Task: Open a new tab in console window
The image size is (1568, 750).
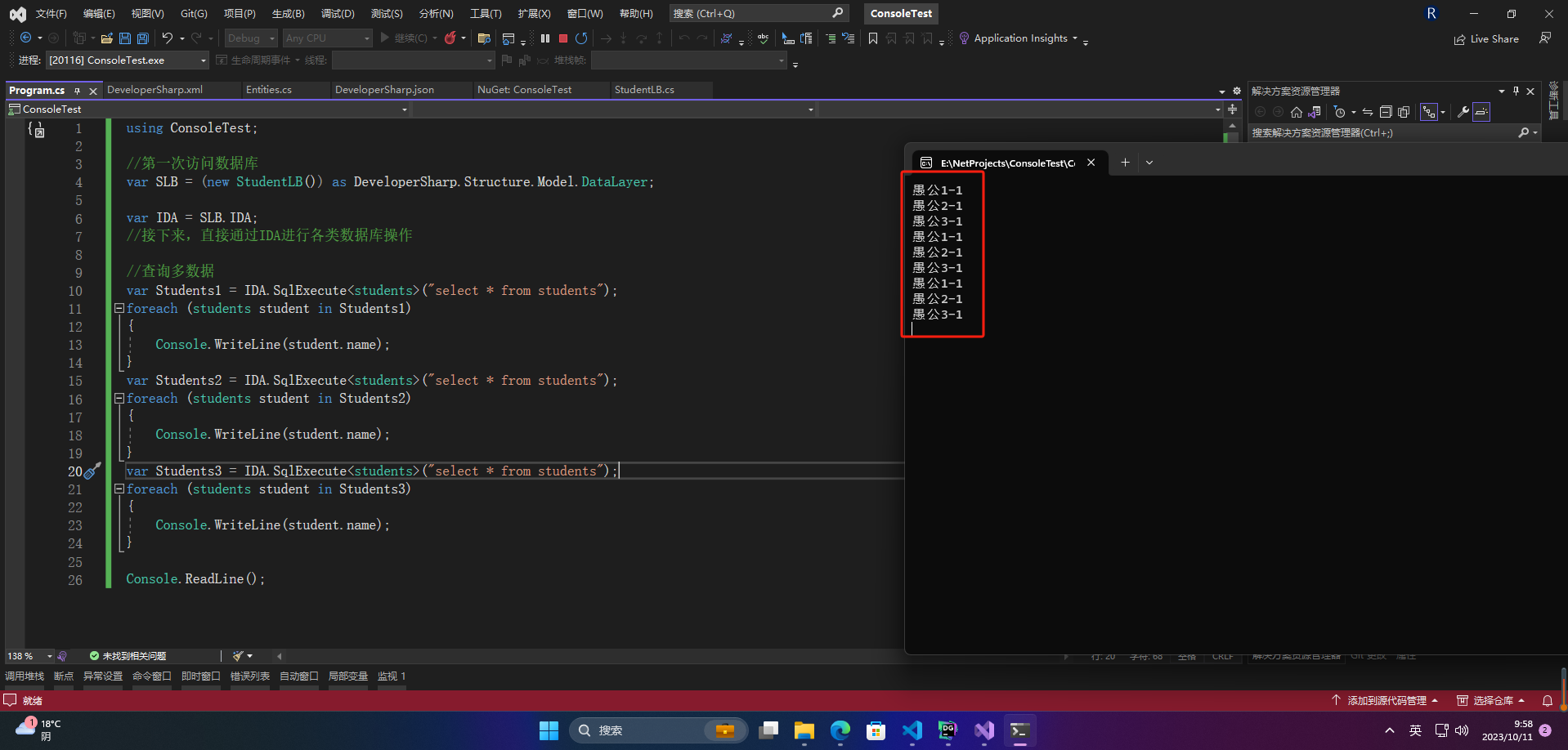Action: point(1125,163)
